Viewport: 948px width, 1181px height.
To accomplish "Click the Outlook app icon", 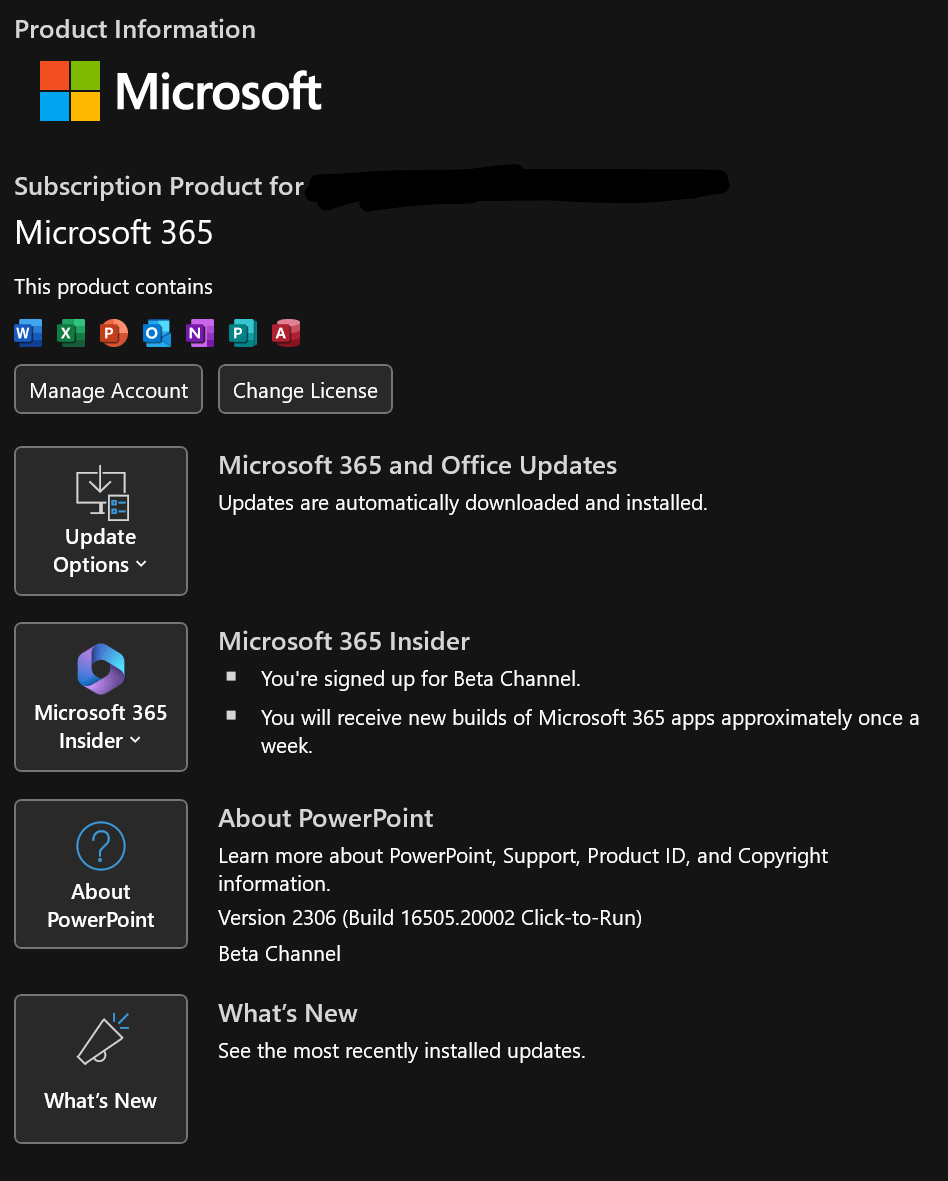I will click(157, 332).
